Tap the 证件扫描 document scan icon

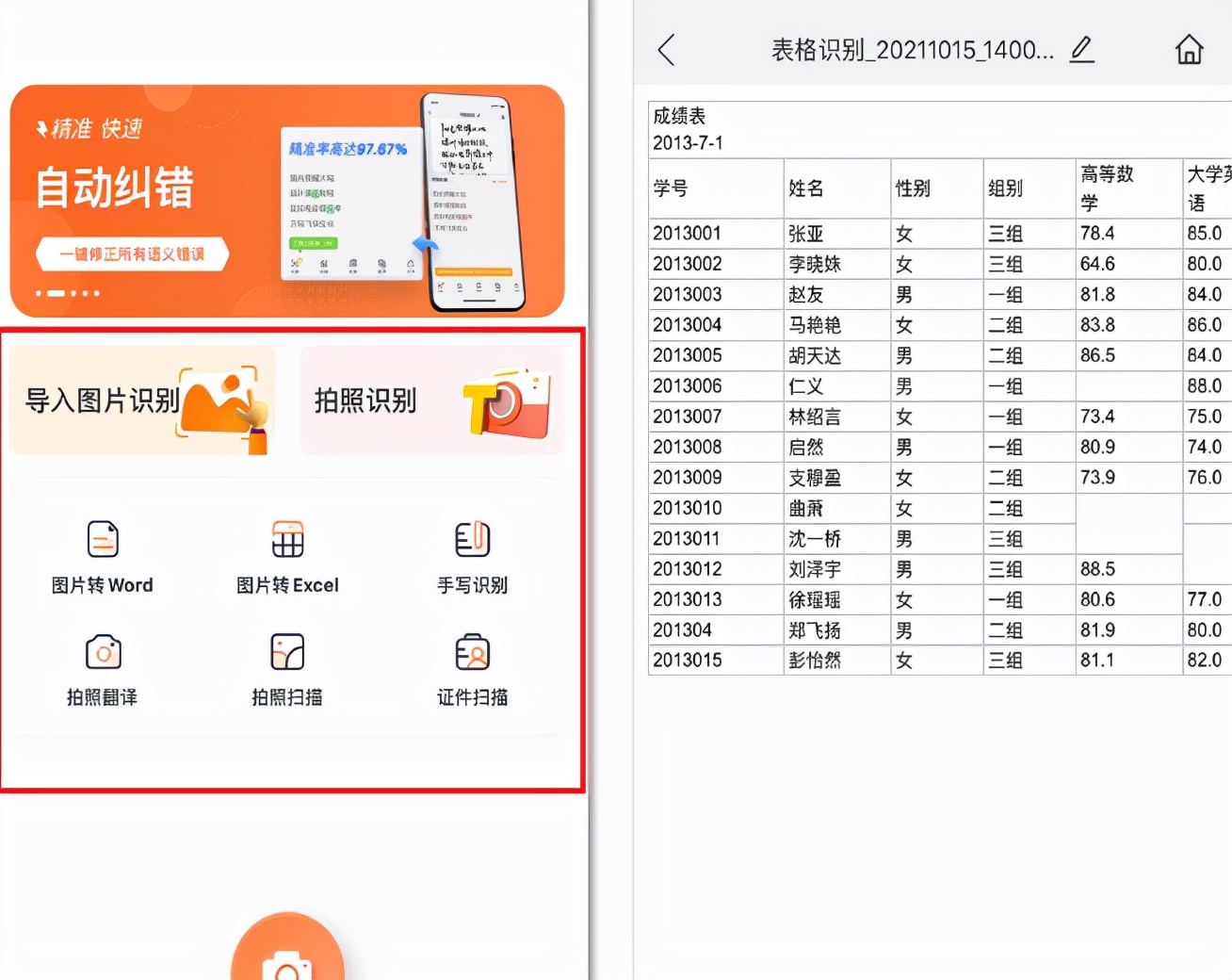click(472, 652)
